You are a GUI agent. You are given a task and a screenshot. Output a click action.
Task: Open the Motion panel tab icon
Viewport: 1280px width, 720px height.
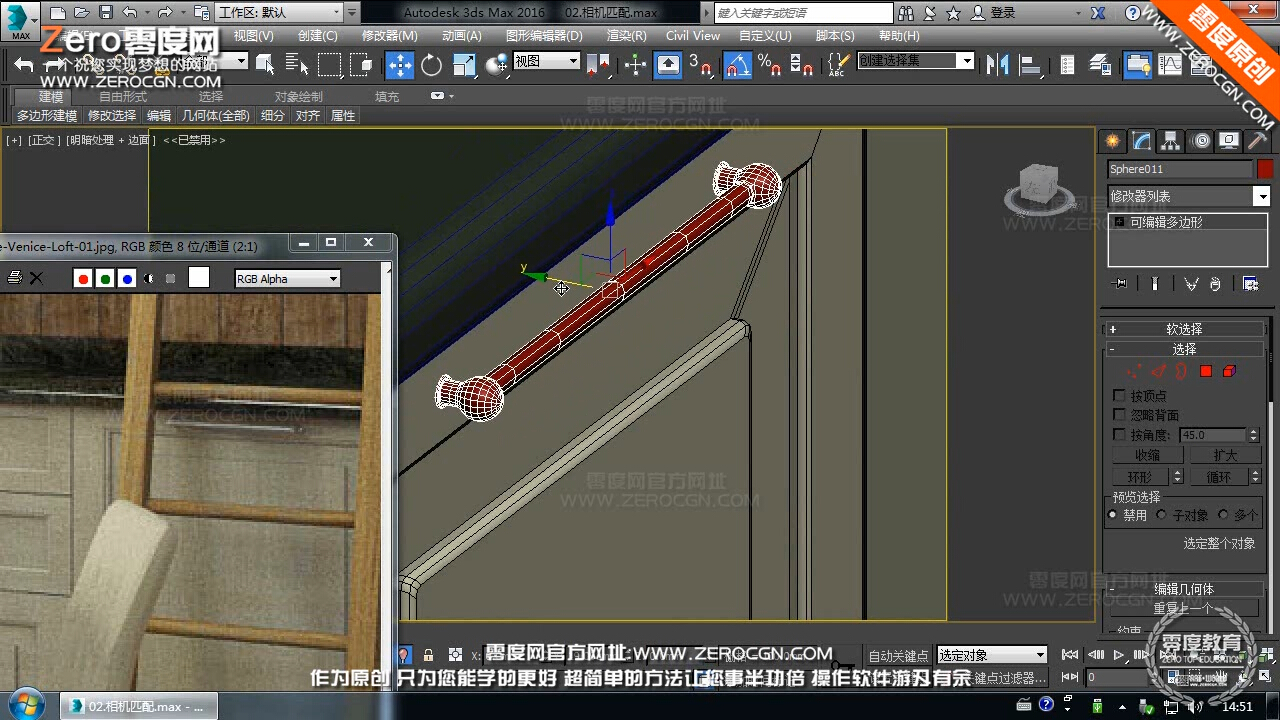click(x=1200, y=141)
